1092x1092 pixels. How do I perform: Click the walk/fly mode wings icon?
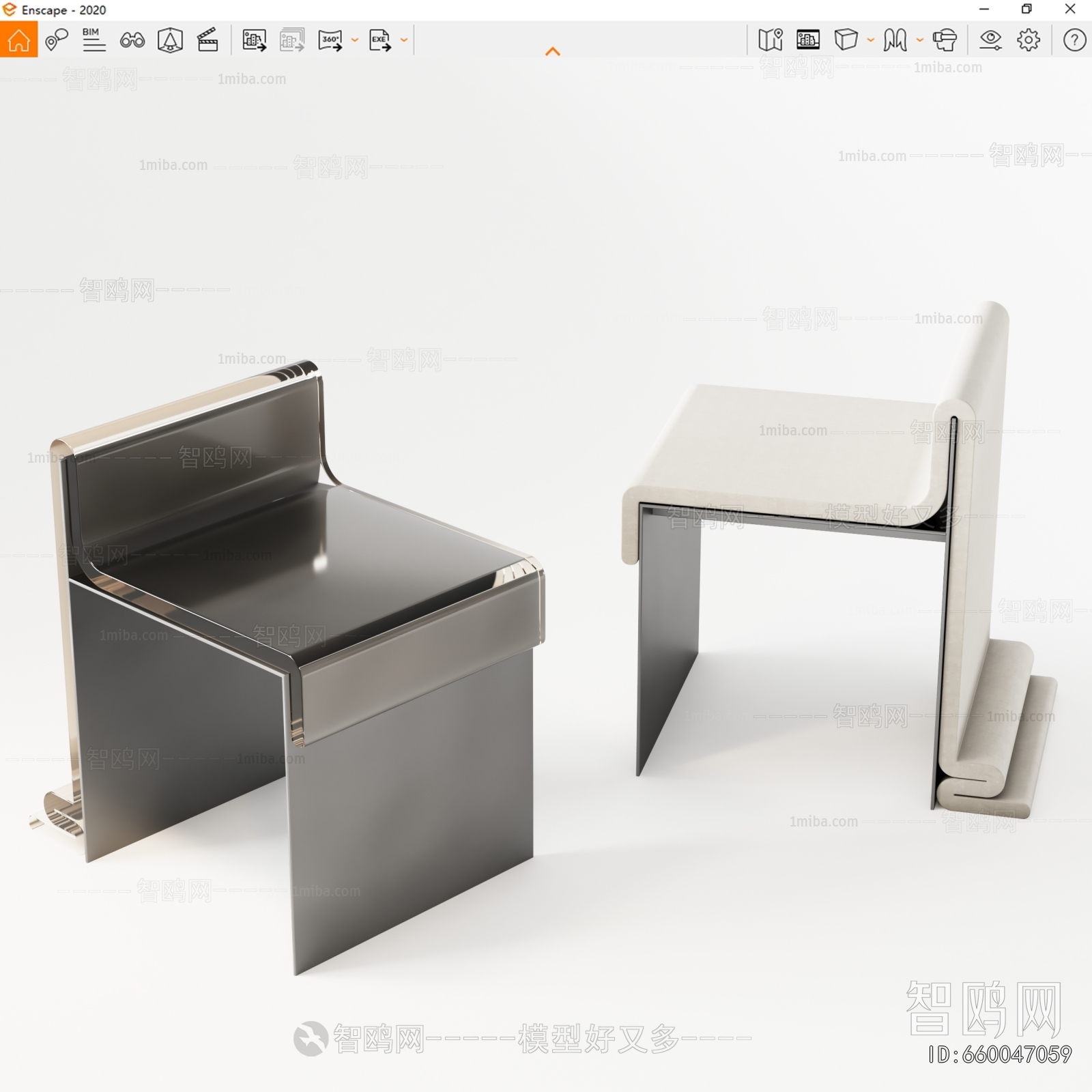pos(895,40)
